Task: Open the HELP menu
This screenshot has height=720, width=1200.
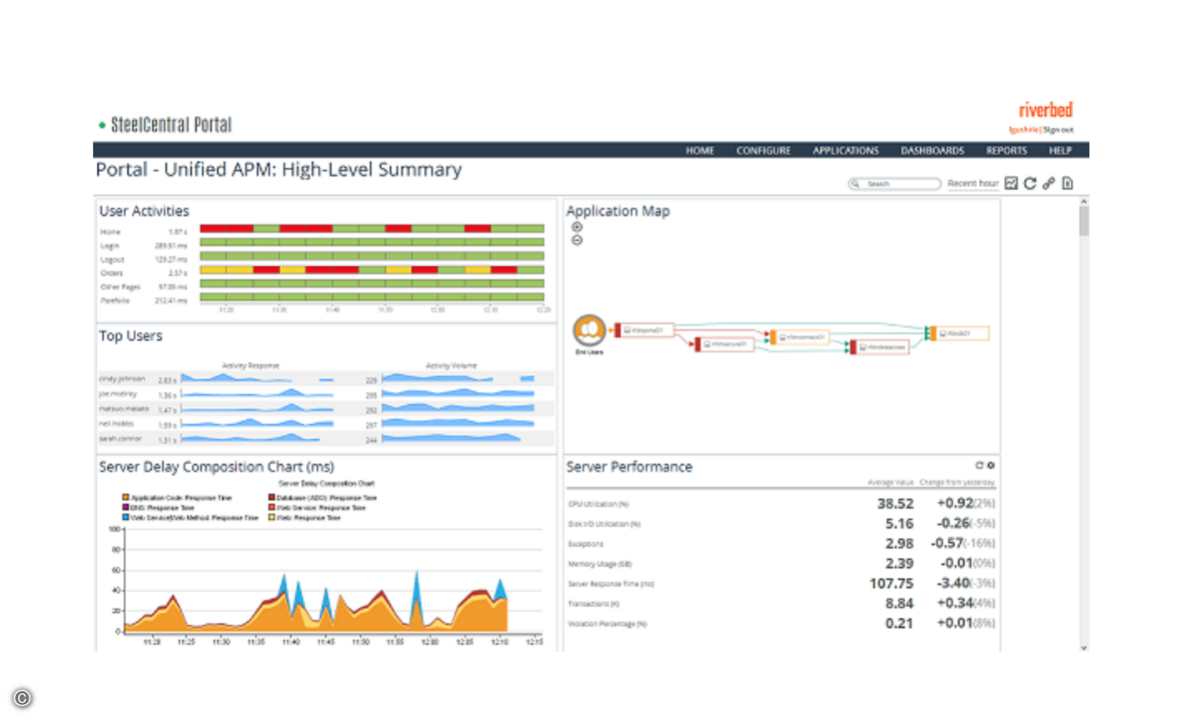Action: tap(1060, 151)
